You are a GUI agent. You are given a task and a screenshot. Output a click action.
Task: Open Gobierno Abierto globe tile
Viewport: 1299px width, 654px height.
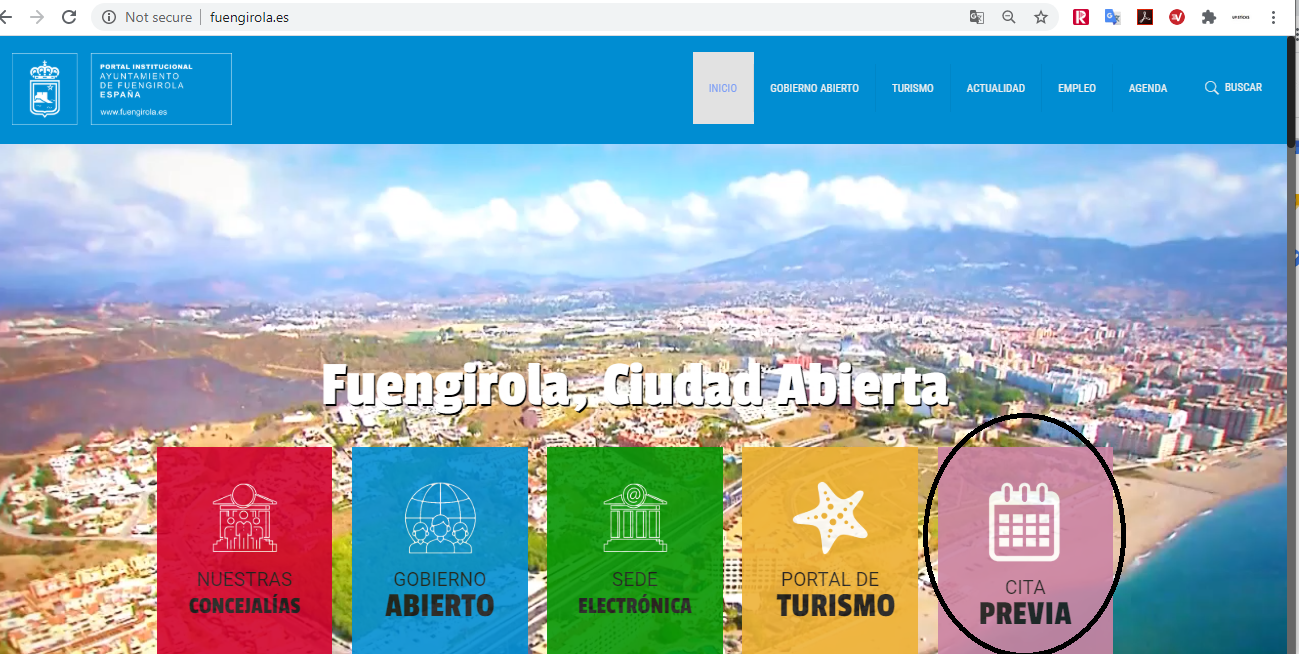[439, 550]
